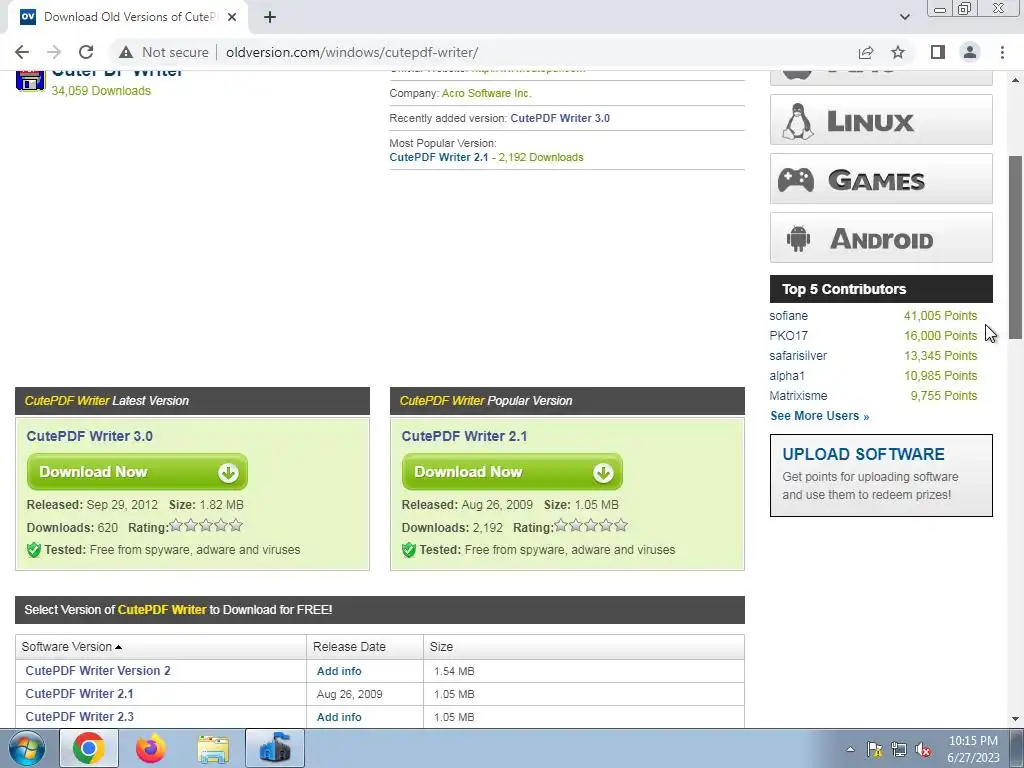Click the CutePDF Writer 3.0 heading

point(89,436)
